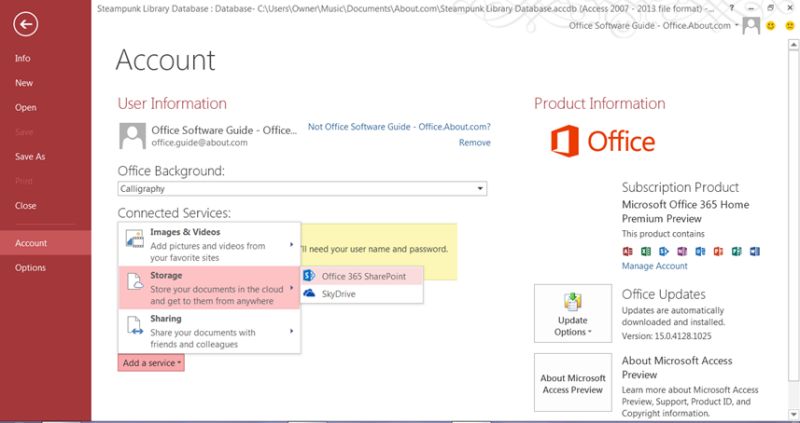
Task: Click the vertical scrollbar track
Action: point(793,230)
